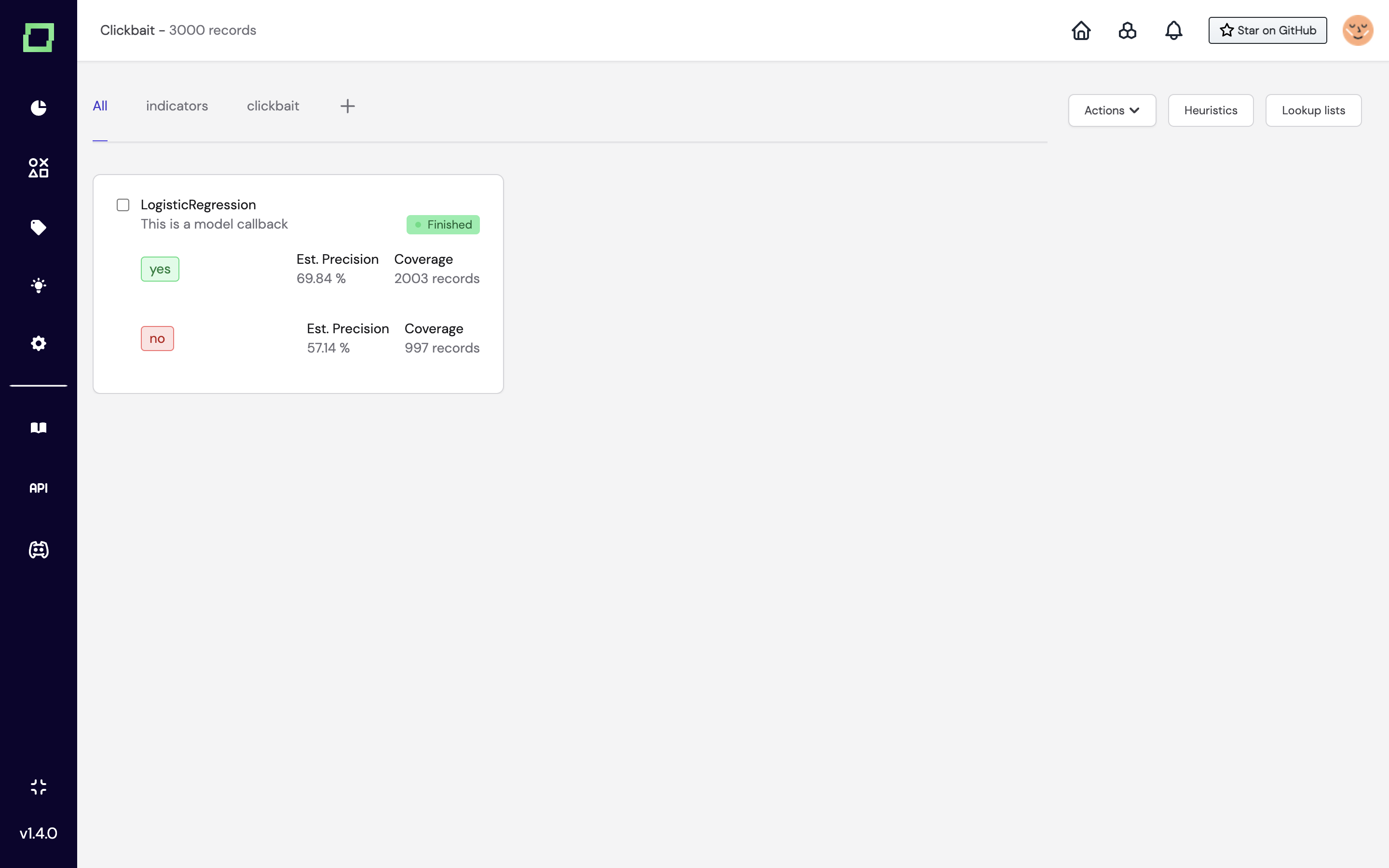Click the Heuristics button

click(x=1210, y=110)
